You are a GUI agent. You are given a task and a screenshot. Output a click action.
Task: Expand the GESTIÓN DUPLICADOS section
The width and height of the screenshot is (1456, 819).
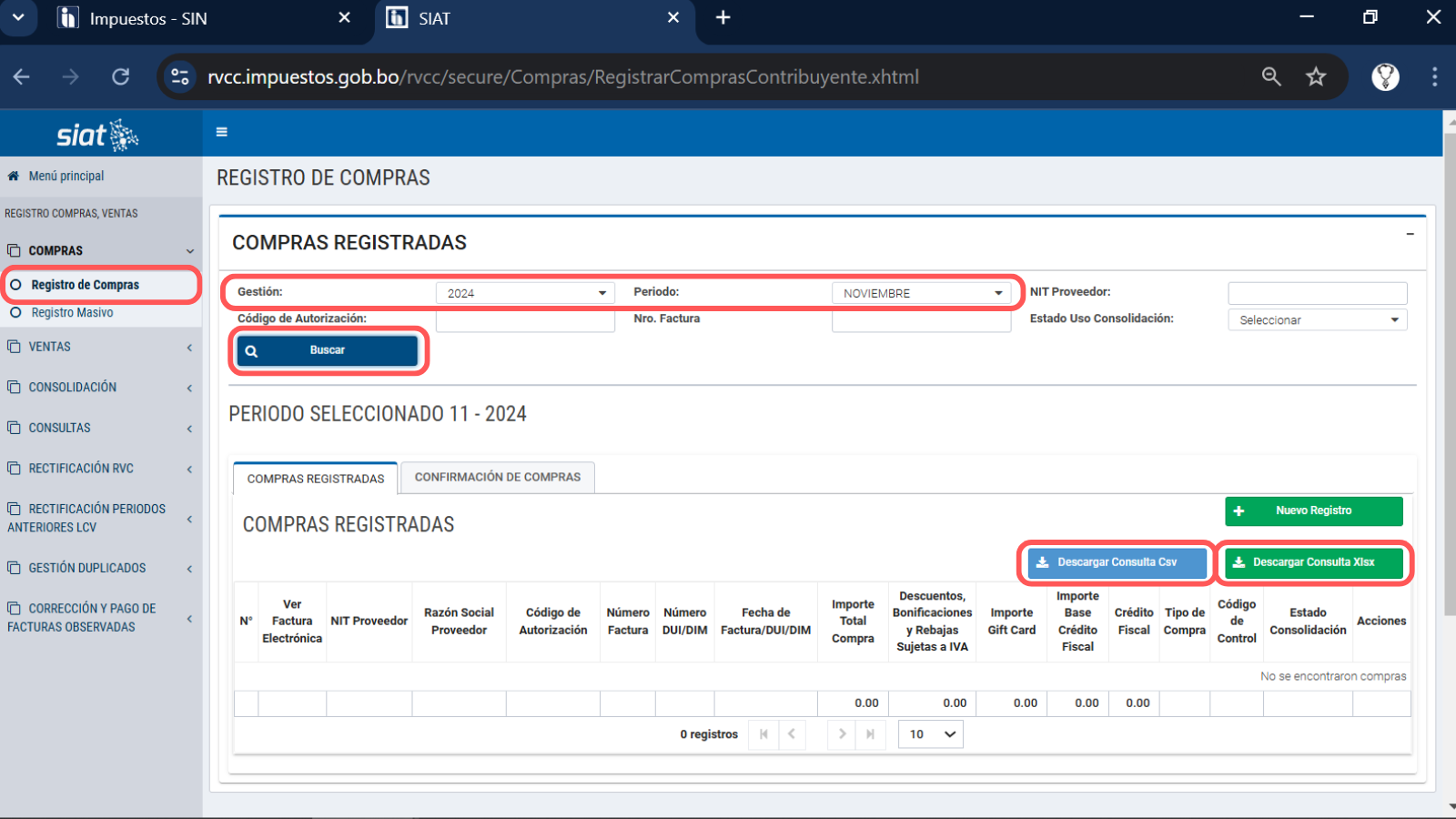pyautogui.click(x=189, y=569)
